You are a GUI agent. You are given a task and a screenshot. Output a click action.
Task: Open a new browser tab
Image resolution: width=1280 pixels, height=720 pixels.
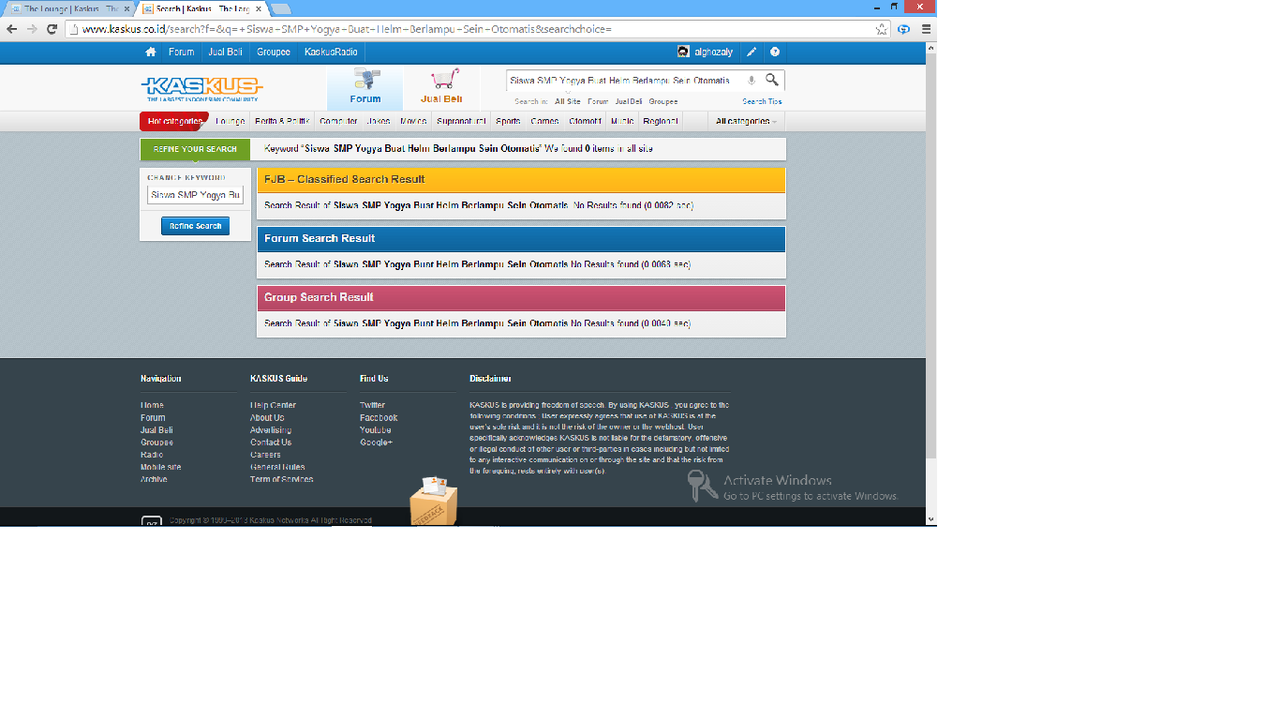[281, 9]
